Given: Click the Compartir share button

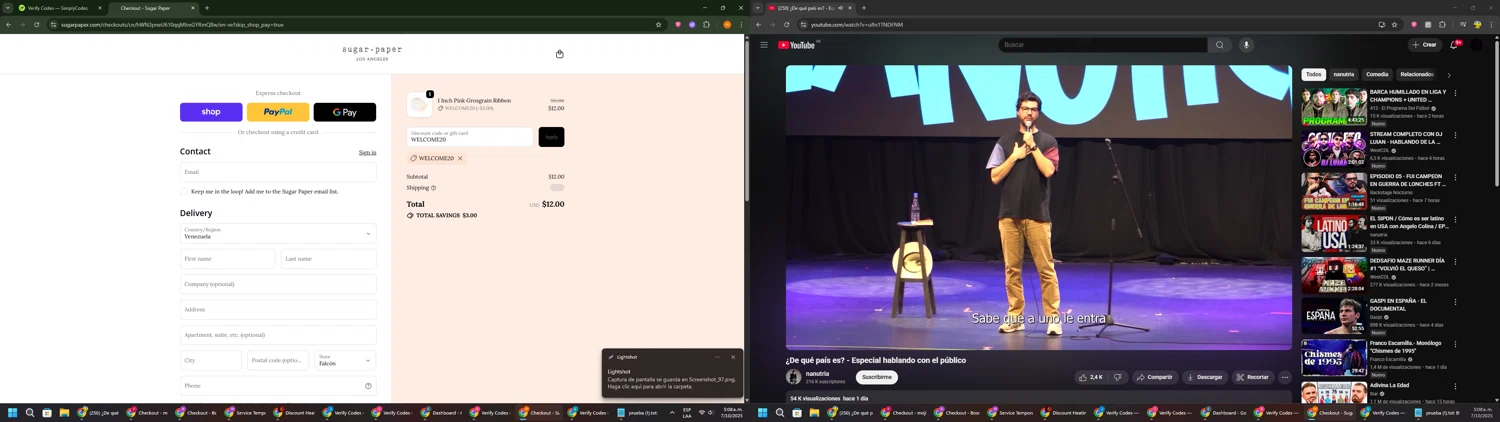Looking at the screenshot, I should tap(1154, 377).
